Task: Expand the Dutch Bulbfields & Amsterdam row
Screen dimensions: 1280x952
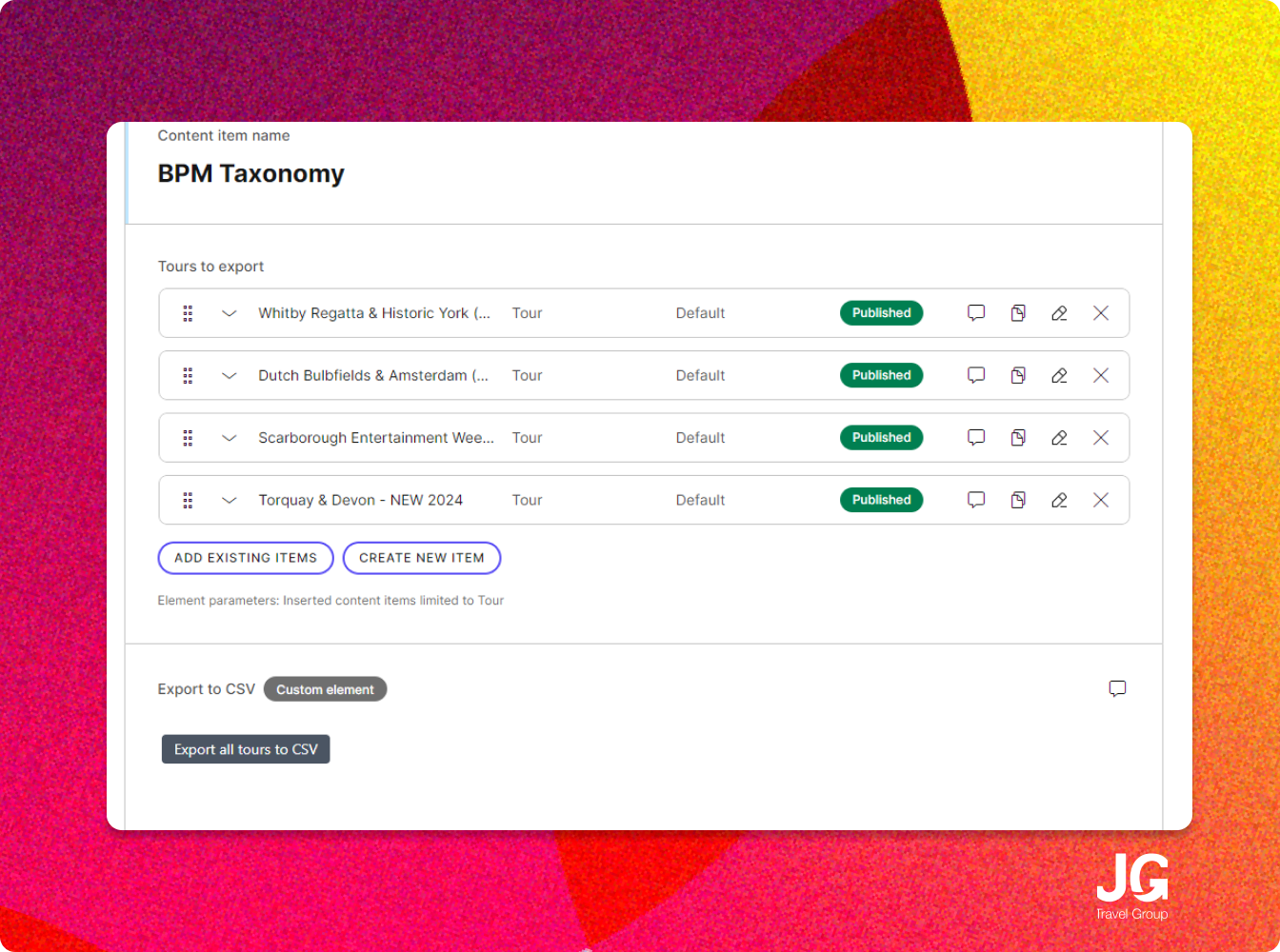Action: click(229, 376)
